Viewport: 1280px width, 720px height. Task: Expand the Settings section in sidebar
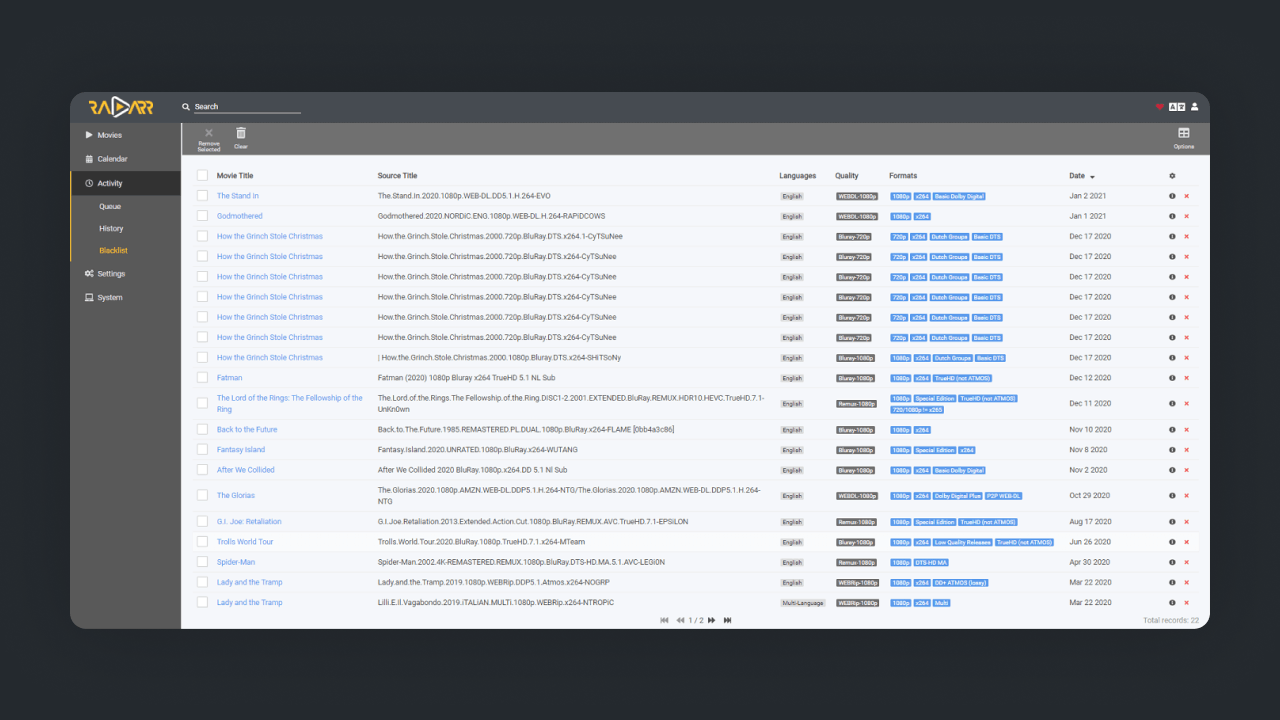coord(111,274)
